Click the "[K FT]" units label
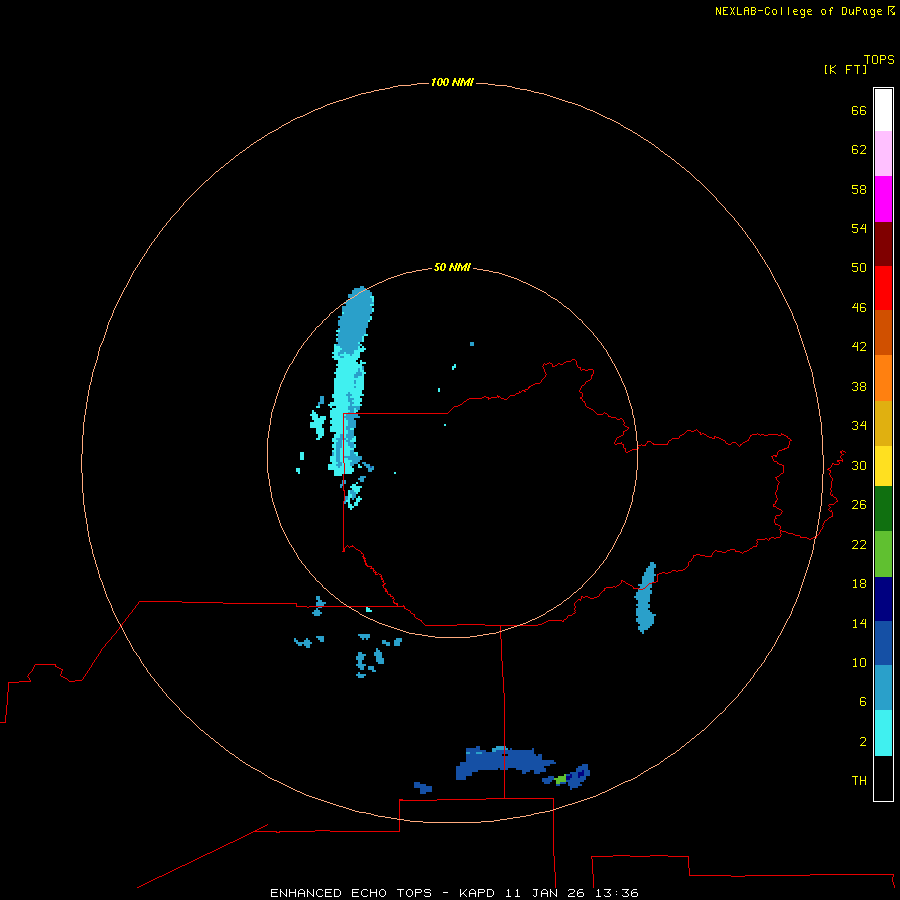This screenshot has width=900, height=900. pos(845,69)
